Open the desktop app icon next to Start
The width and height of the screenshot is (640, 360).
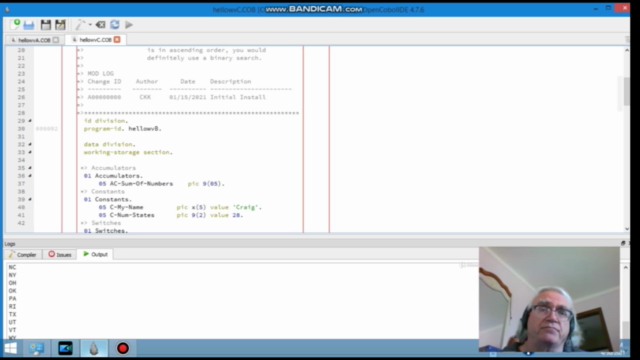[36, 348]
